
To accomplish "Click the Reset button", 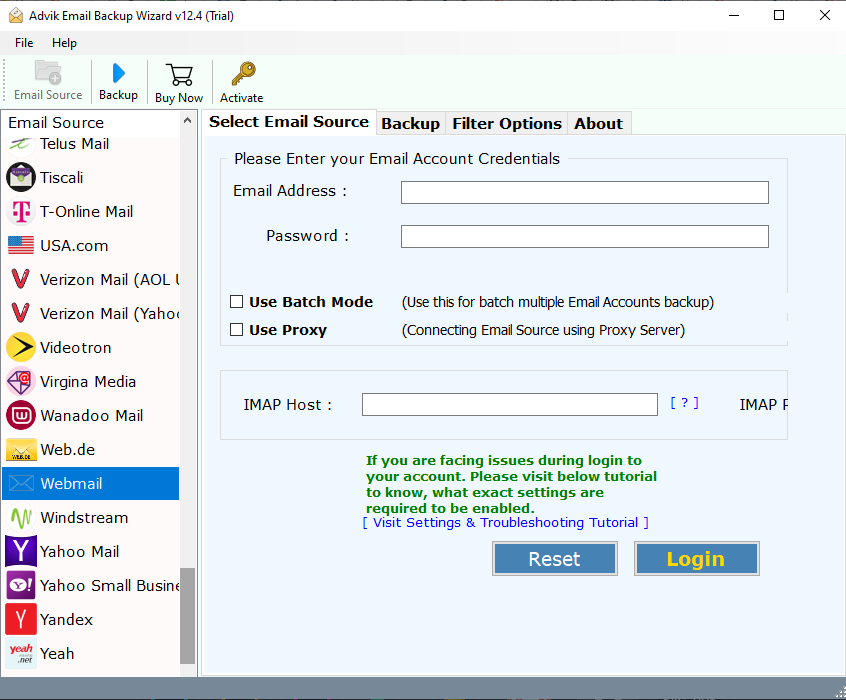I will (x=555, y=559).
